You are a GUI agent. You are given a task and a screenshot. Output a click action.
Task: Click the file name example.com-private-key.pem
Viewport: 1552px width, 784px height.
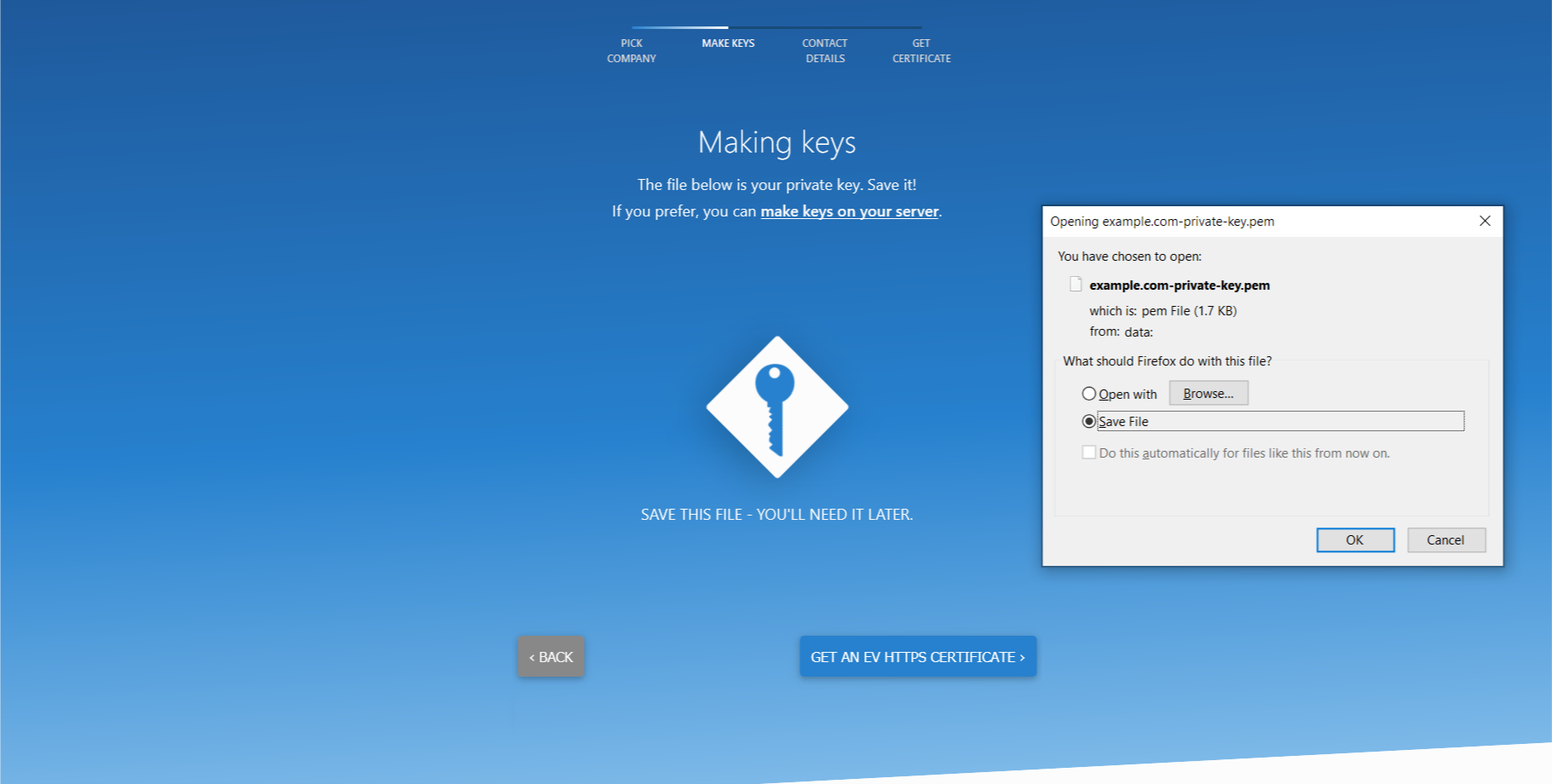pos(1180,285)
